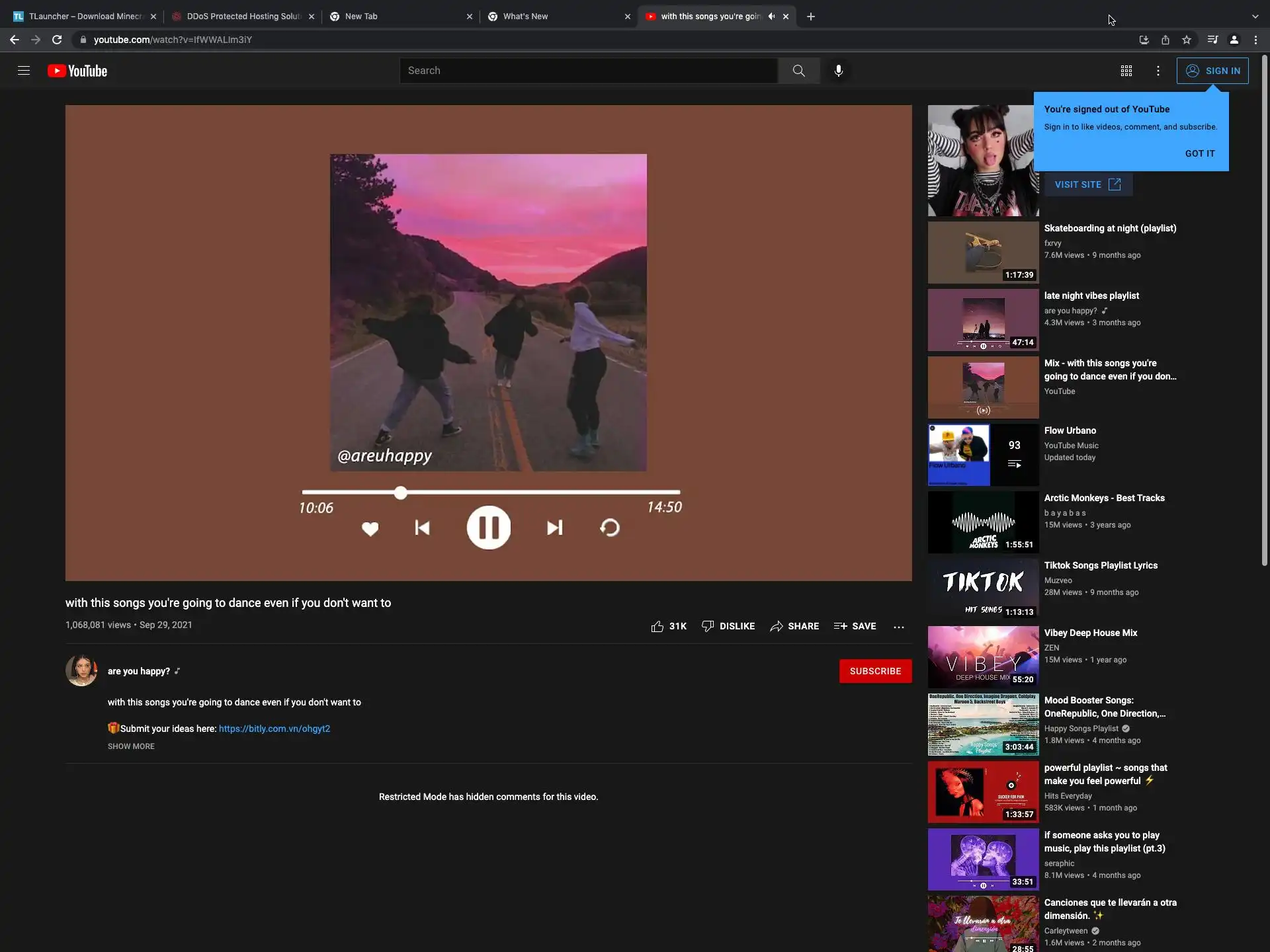Open Arctic Monkeys Best Tracks thumbnail
The width and height of the screenshot is (1270, 952).
(x=983, y=522)
